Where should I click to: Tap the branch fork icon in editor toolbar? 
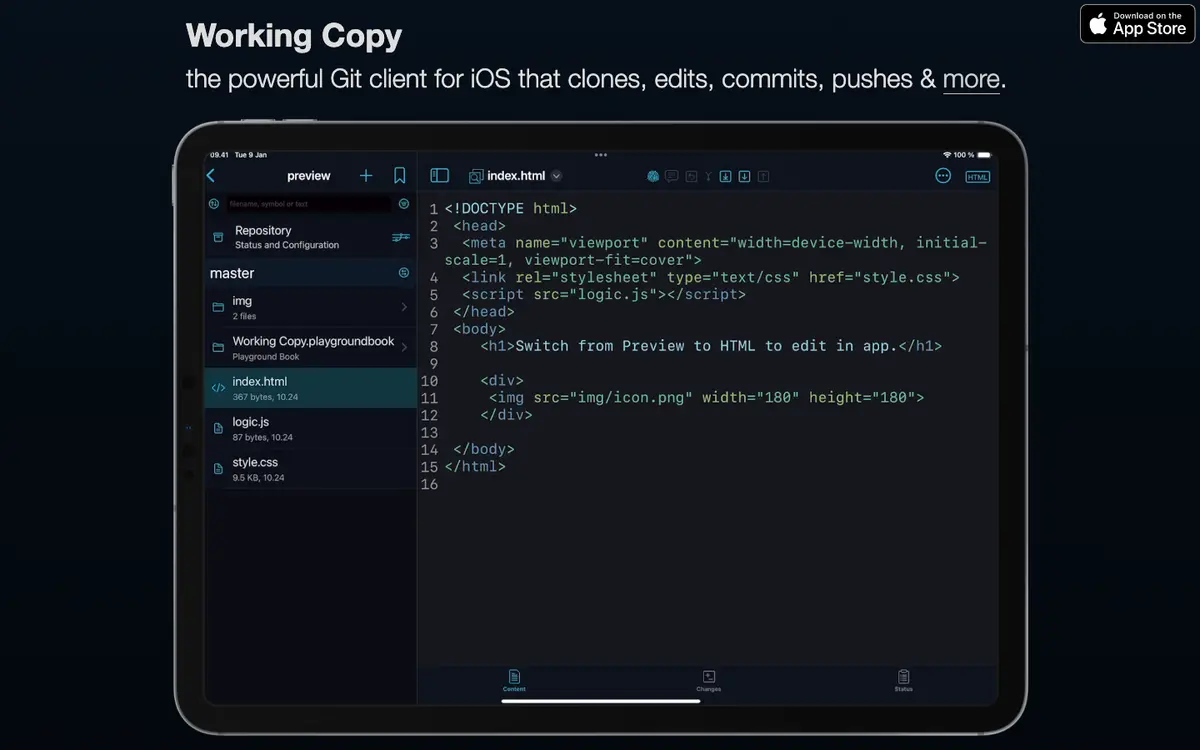708,176
